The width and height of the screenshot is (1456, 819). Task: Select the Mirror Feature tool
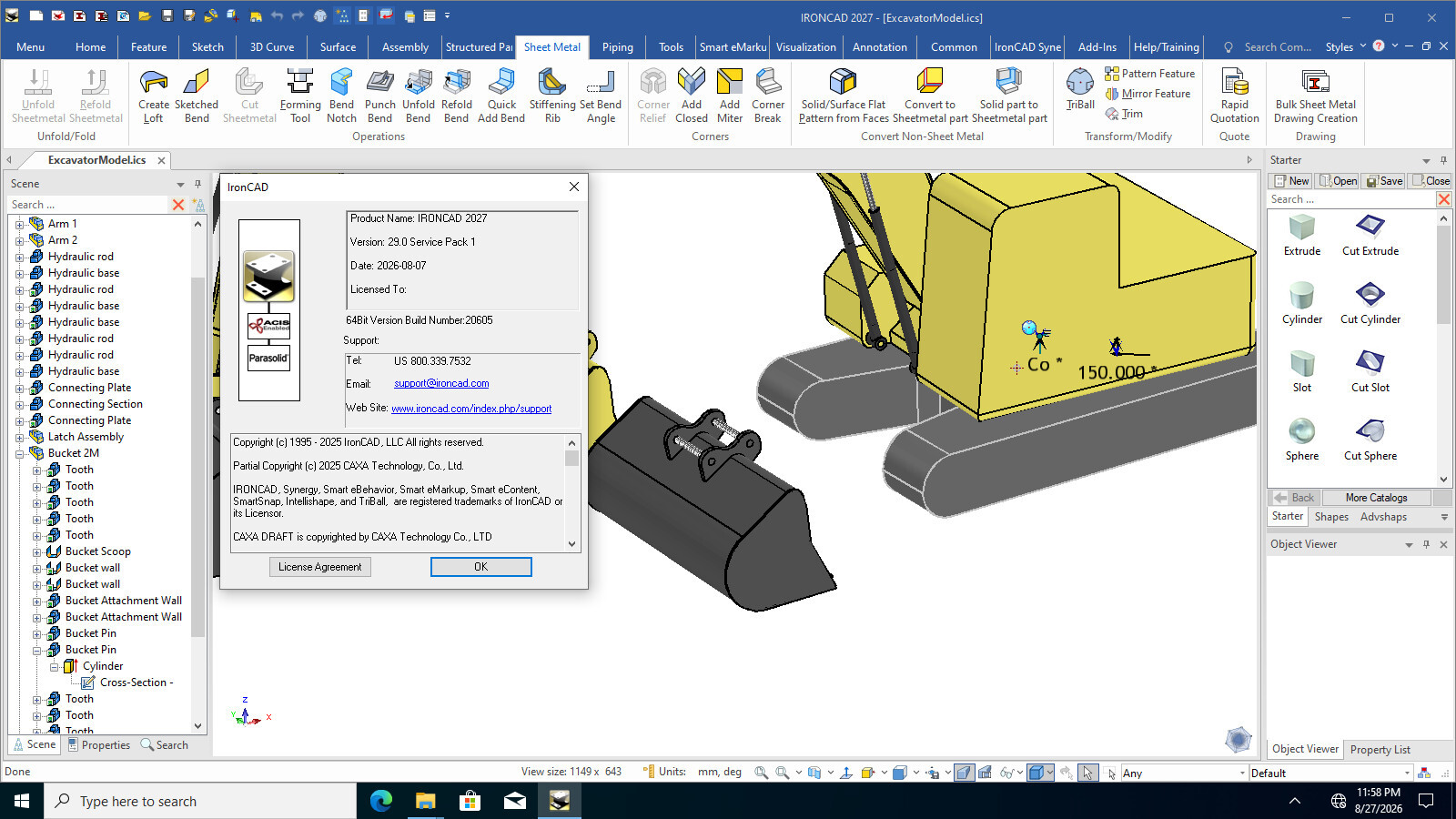tap(1148, 94)
